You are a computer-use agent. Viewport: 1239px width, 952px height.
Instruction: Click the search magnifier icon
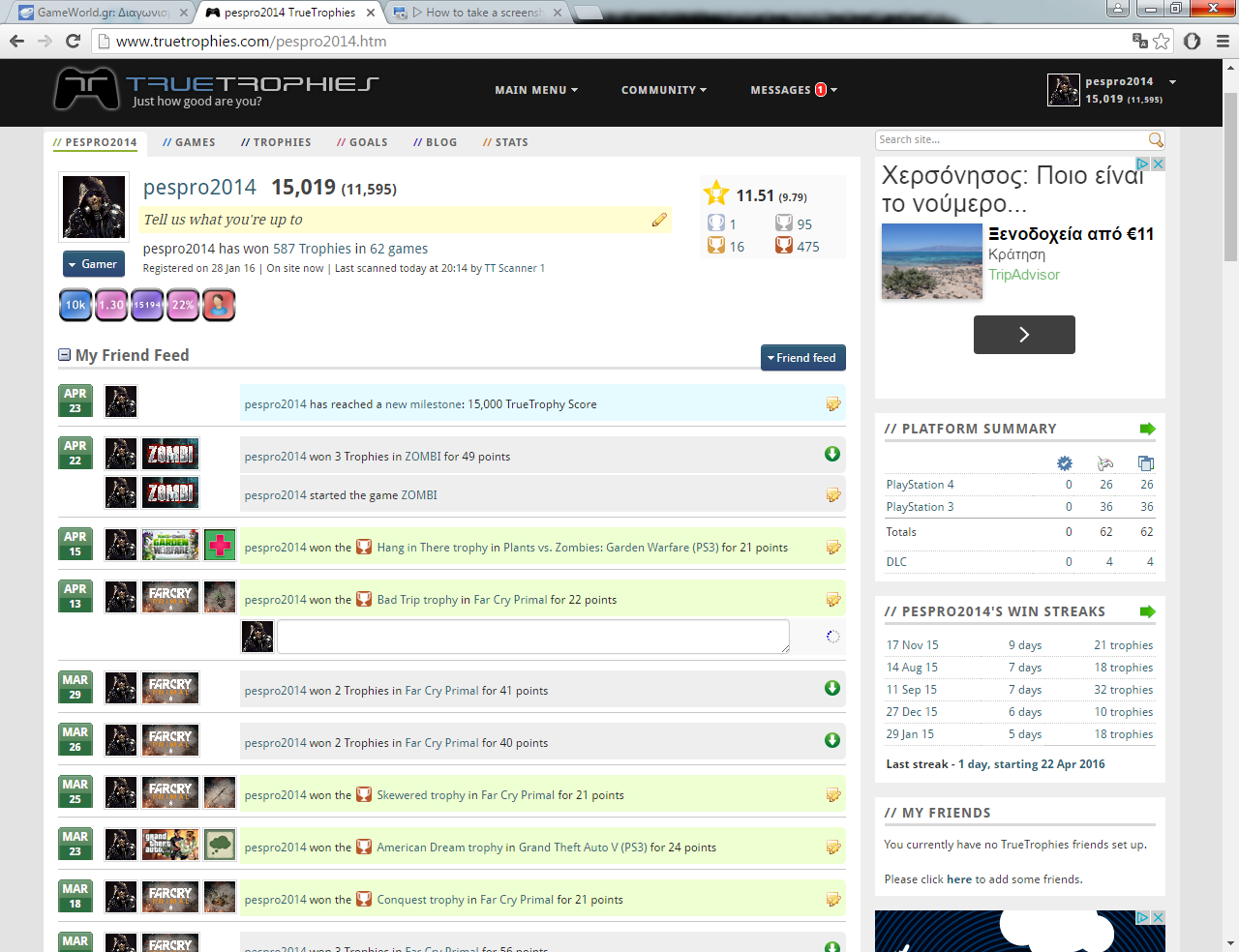1156,140
